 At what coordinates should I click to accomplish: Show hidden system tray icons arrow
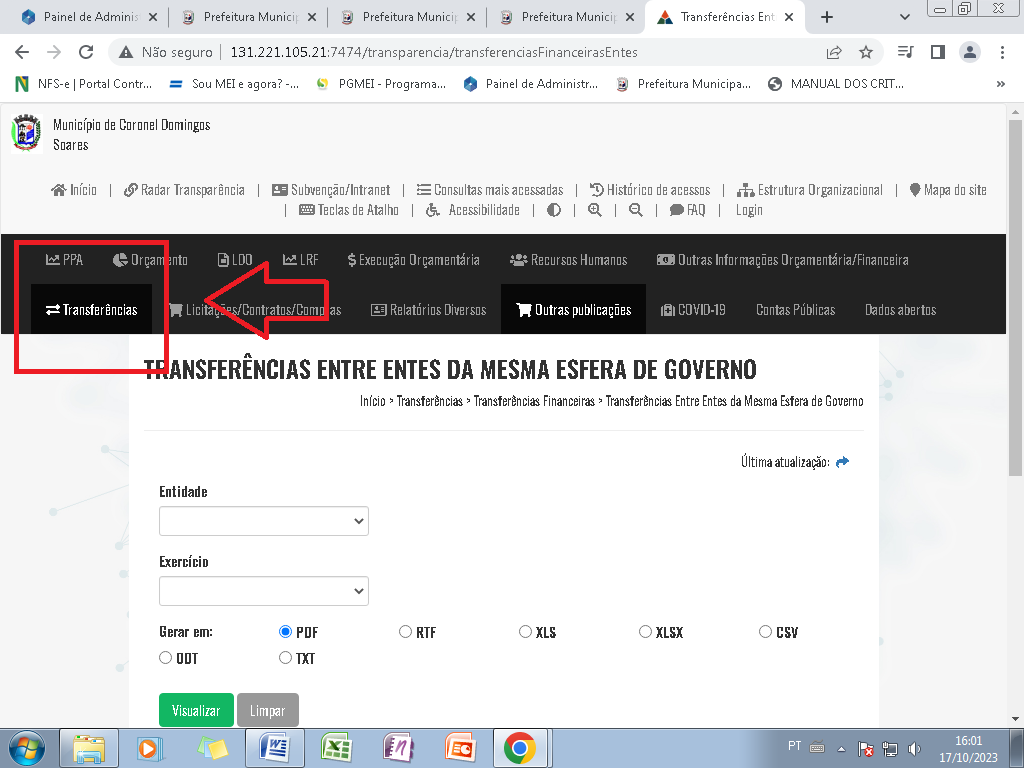842,749
